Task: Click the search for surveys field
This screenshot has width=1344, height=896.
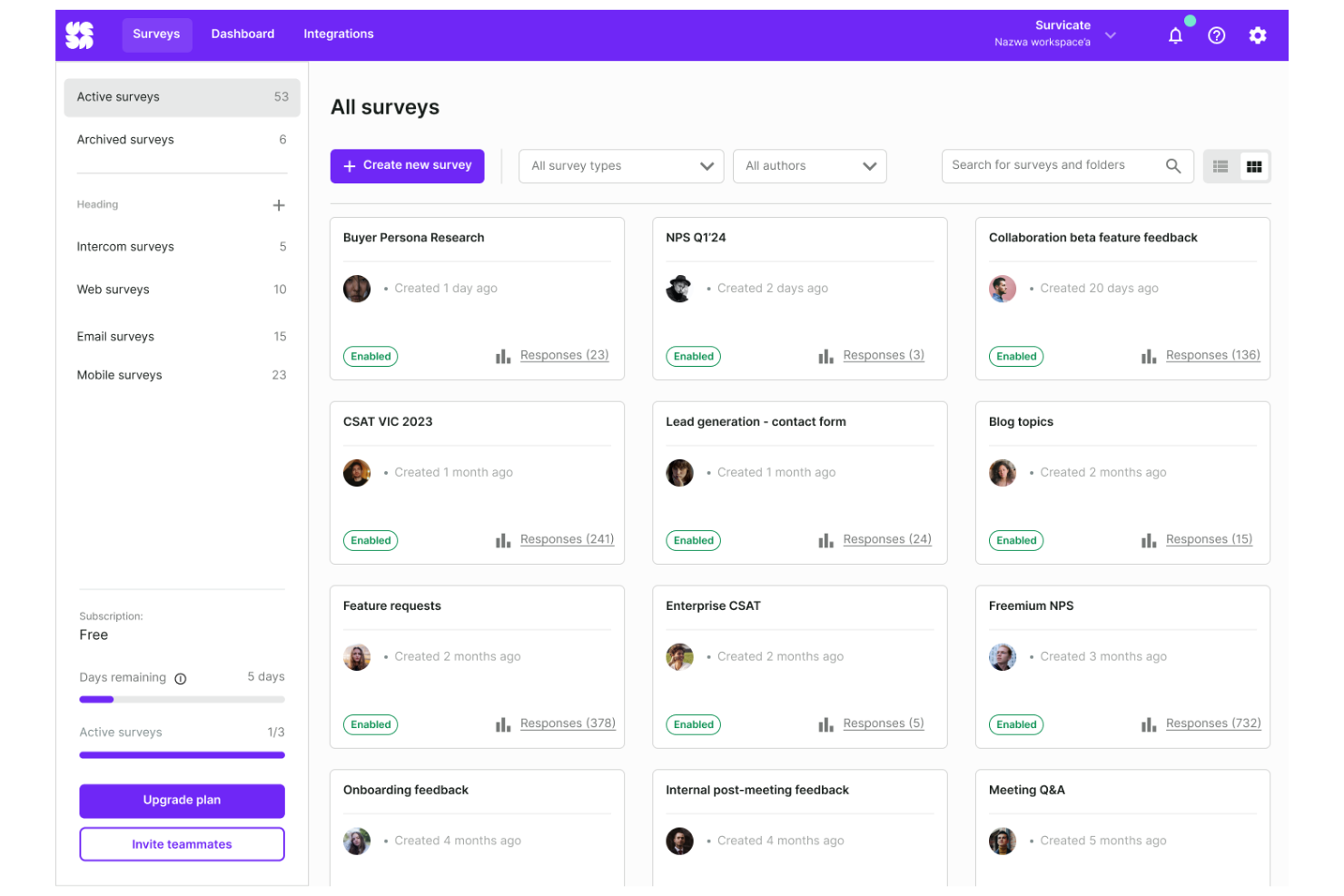Action: point(1053,165)
